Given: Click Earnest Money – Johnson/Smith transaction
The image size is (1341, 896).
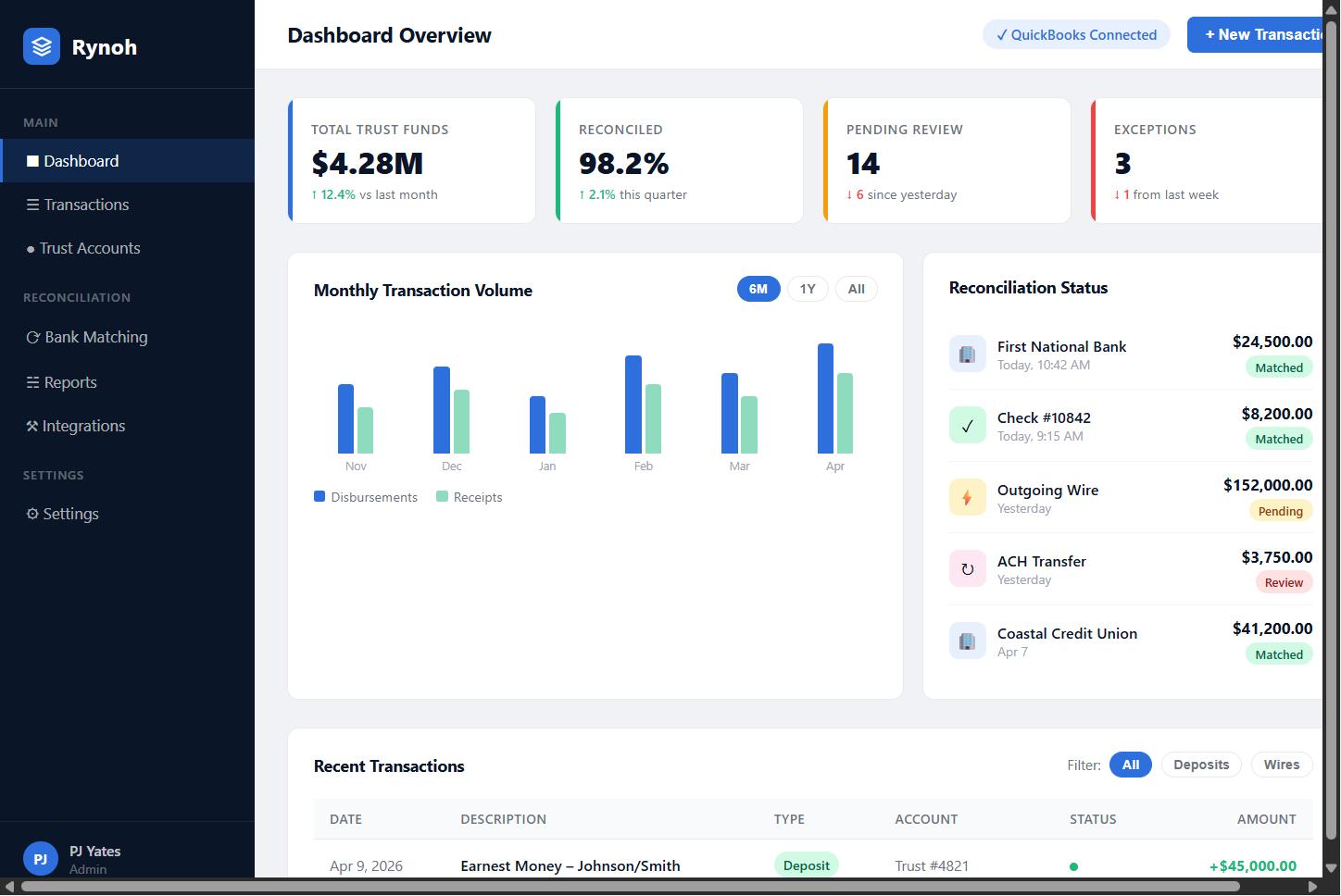Looking at the screenshot, I should [570, 865].
